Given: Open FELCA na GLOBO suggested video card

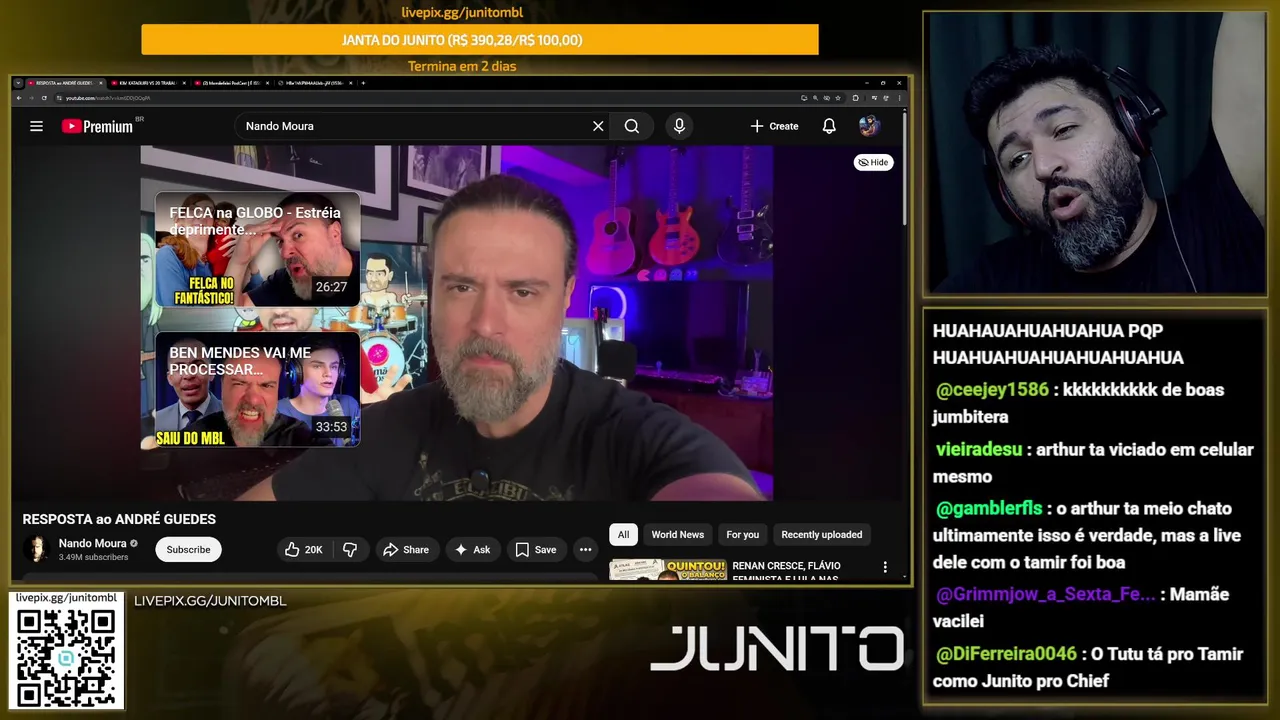Looking at the screenshot, I should click(x=257, y=250).
